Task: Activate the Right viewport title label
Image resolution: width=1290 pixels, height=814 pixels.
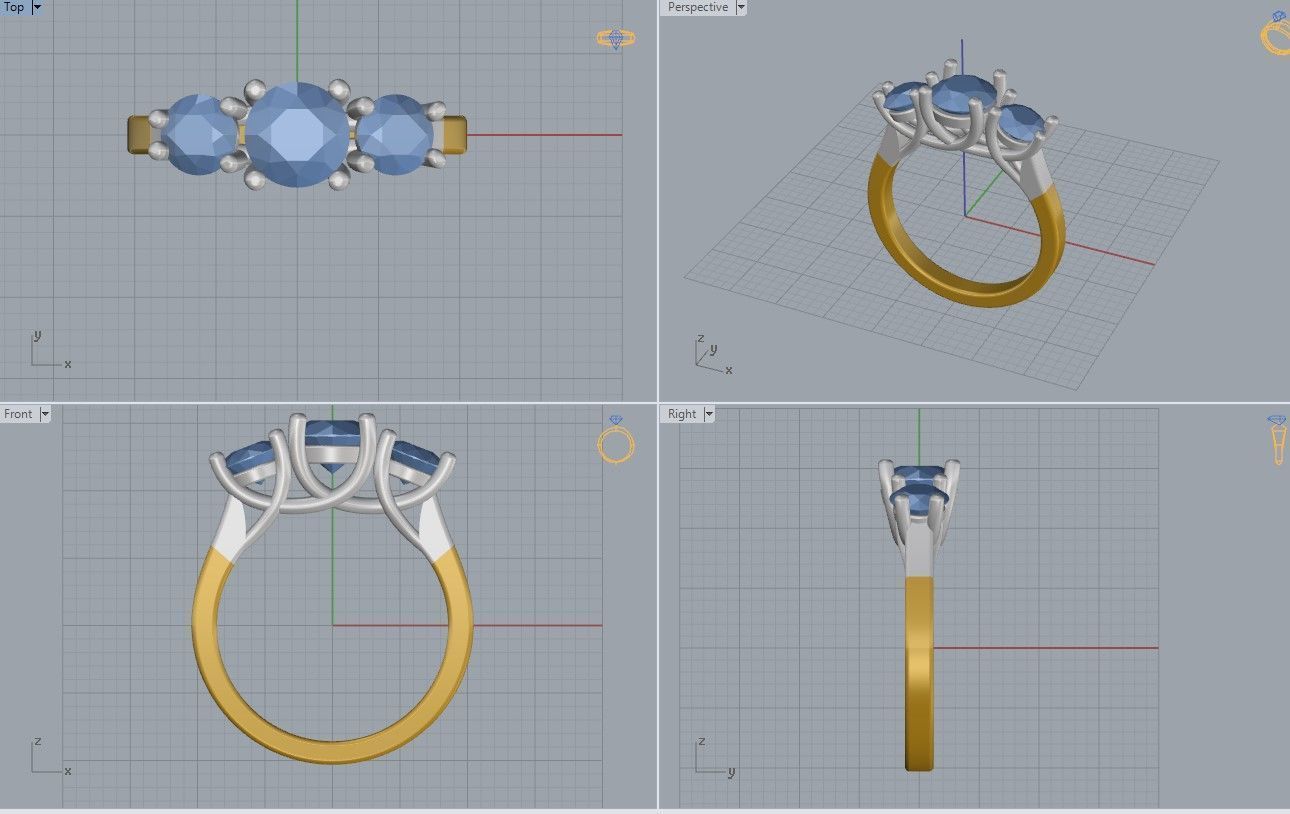Action: (x=682, y=414)
